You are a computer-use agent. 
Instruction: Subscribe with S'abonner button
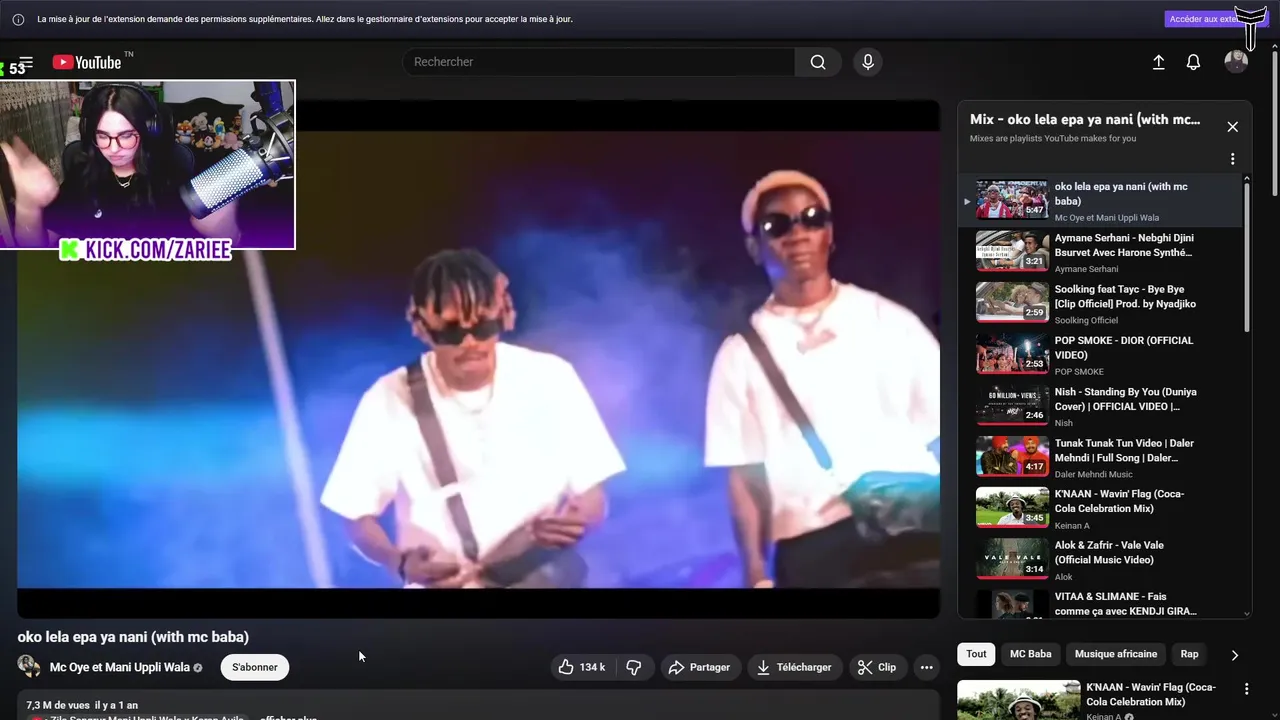[255, 667]
